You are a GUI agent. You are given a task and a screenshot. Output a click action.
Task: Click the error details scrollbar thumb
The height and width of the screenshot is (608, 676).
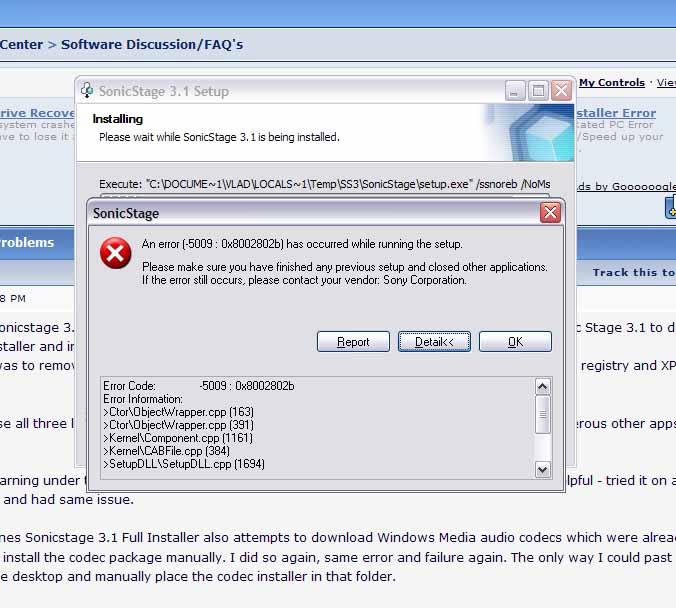tap(542, 414)
